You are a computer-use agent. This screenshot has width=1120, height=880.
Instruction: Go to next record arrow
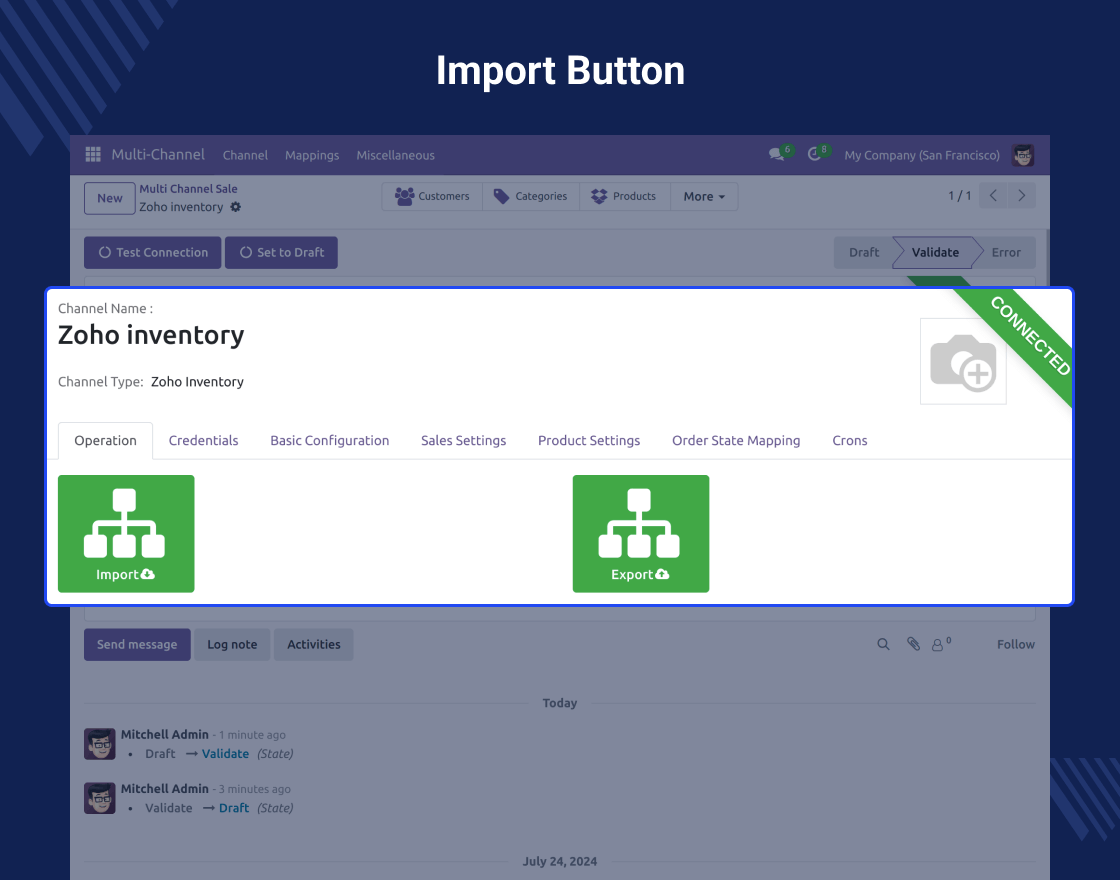tap(1021, 196)
